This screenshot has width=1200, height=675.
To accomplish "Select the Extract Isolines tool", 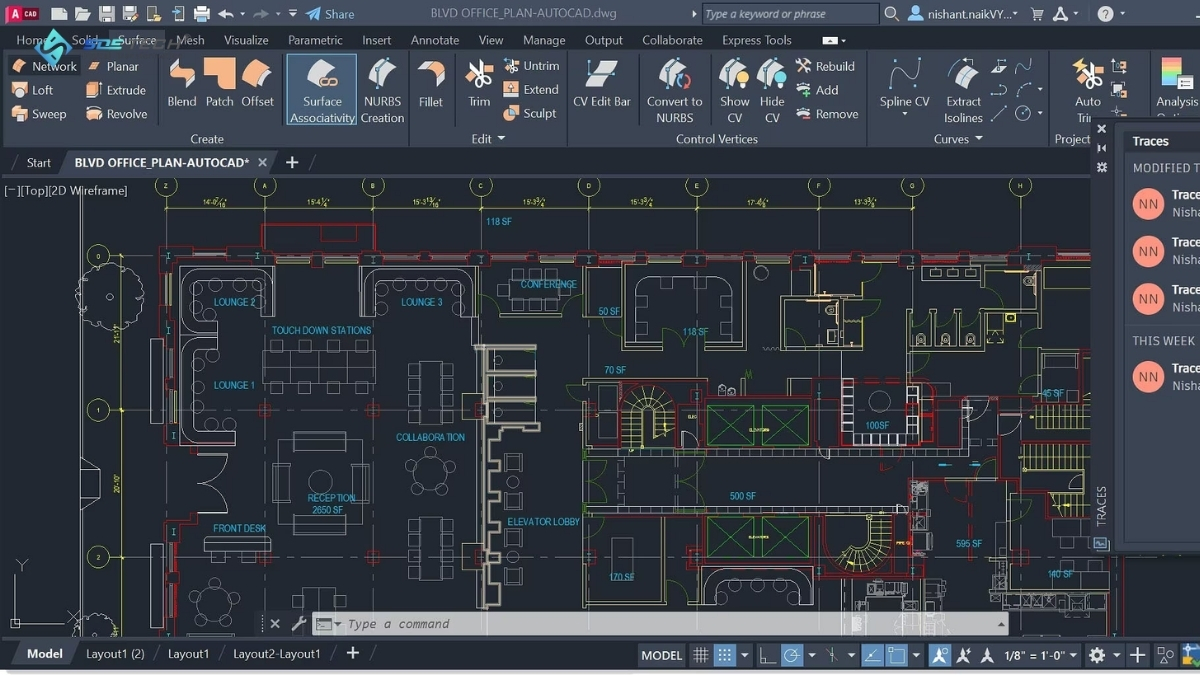I will (963, 90).
